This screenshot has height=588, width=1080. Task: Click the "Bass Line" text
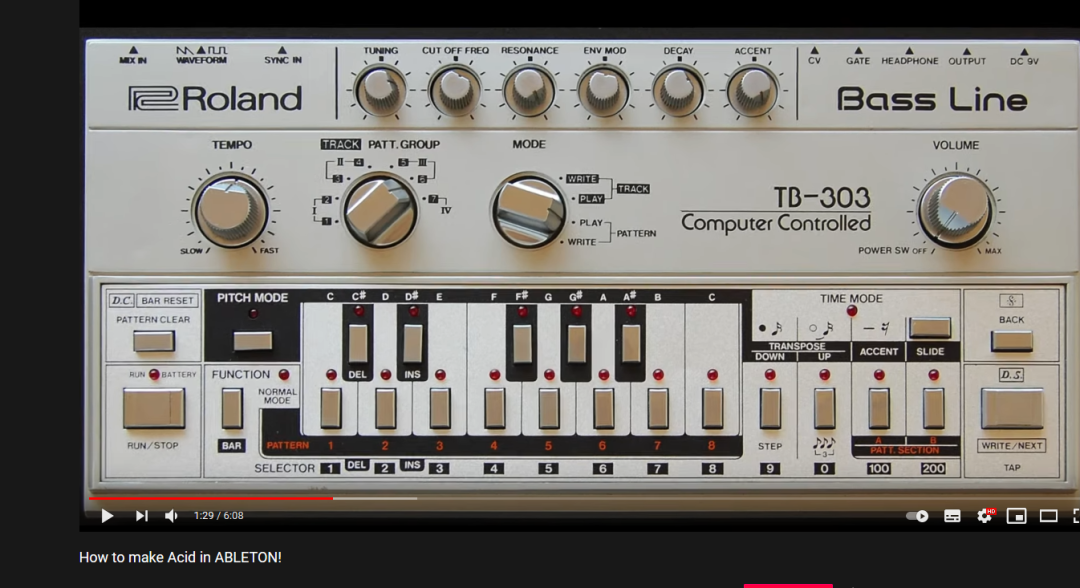(932, 100)
